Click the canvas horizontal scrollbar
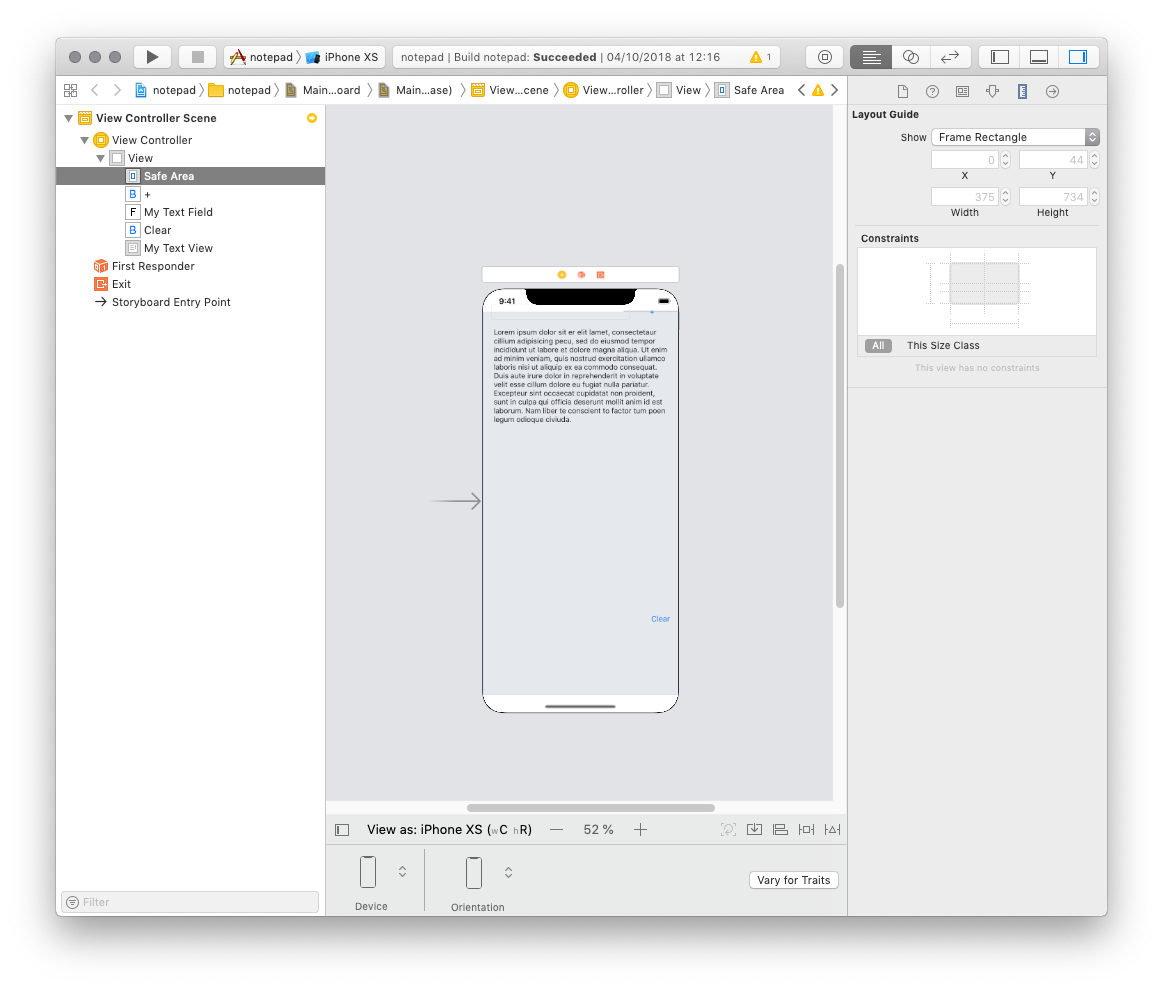This screenshot has height=990, width=1163. click(x=590, y=808)
